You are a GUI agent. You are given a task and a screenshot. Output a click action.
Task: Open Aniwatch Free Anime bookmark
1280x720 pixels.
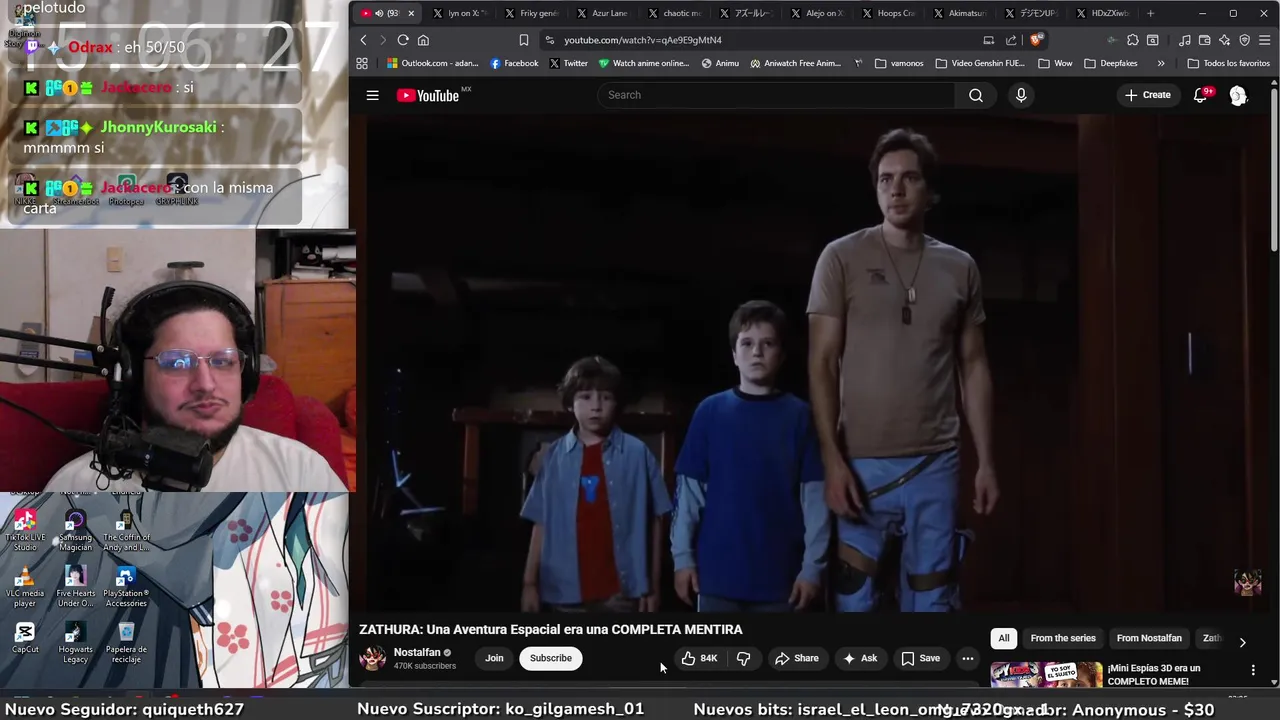pyautogui.click(x=796, y=63)
